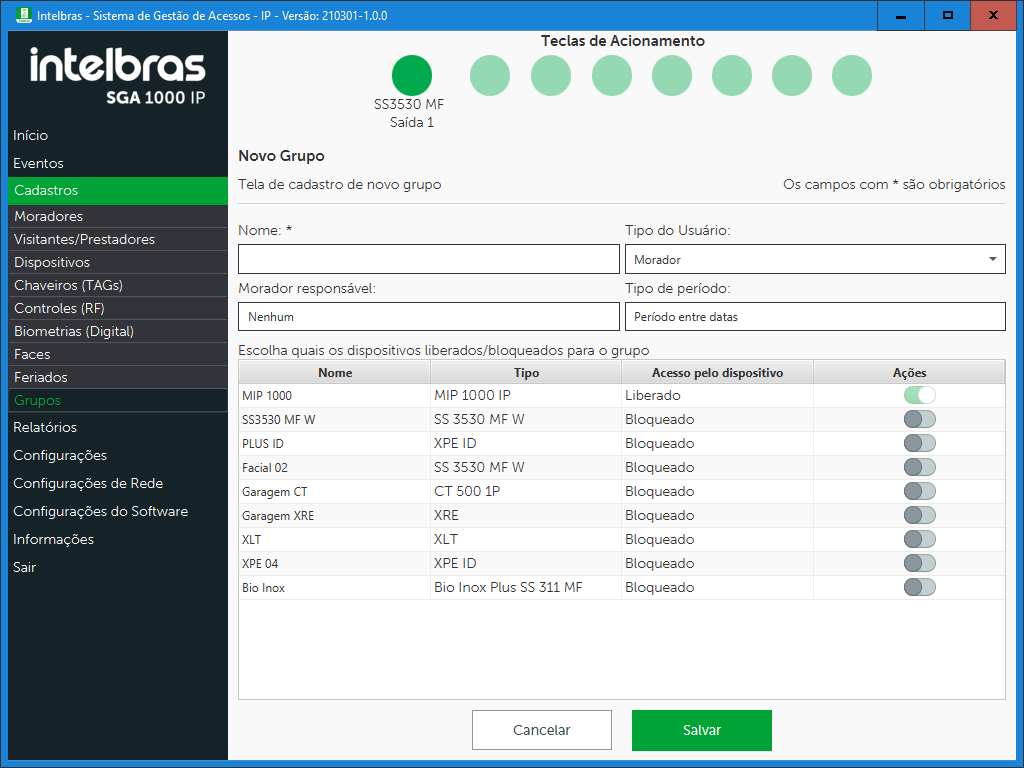The width and height of the screenshot is (1024, 768).
Task: Click the second activation key circle
Action: pyautogui.click(x=490, y=76)
